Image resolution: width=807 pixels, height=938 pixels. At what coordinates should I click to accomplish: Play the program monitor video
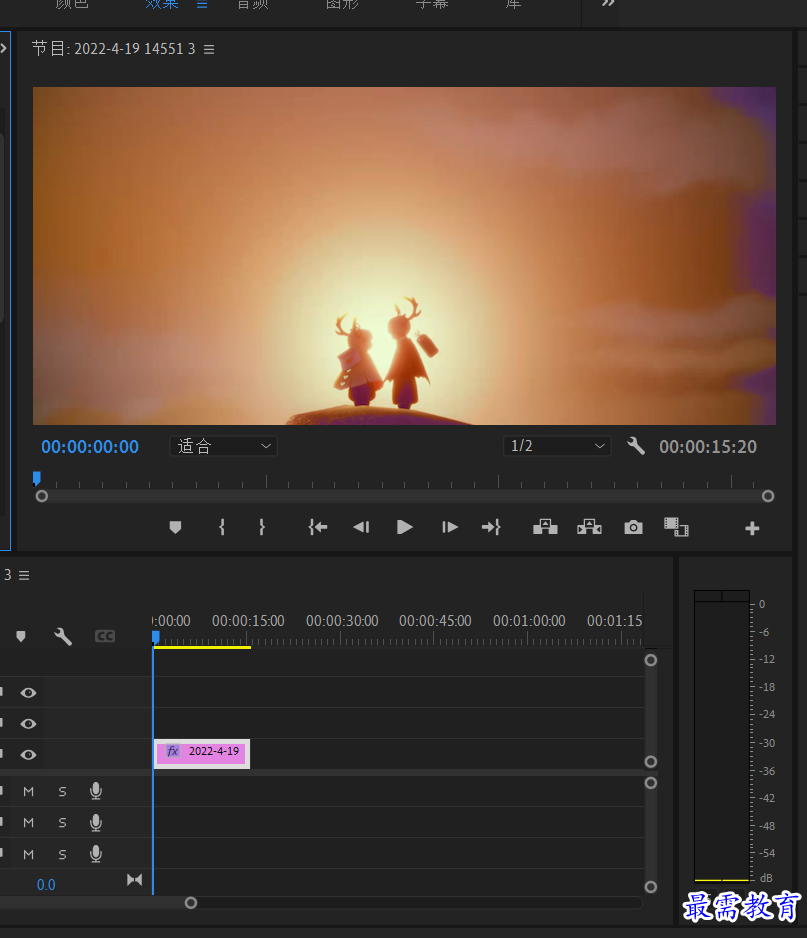(x=405, y=527)
